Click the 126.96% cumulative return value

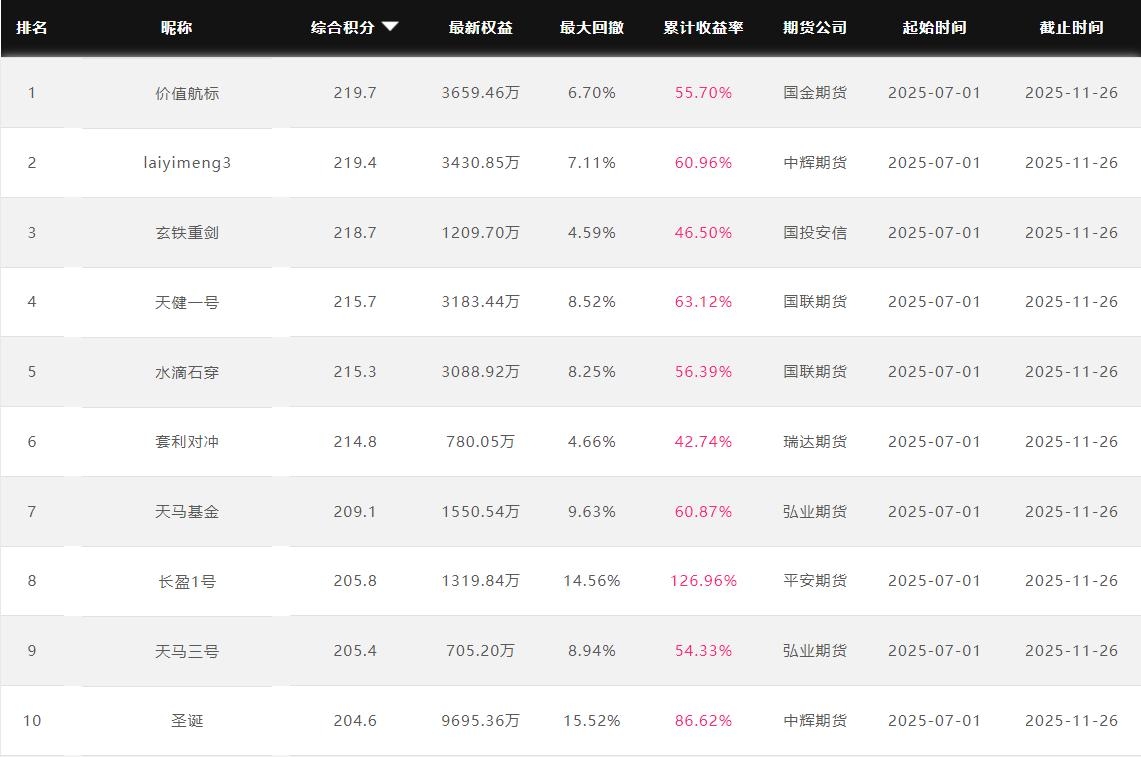click(x=703, y=581)
